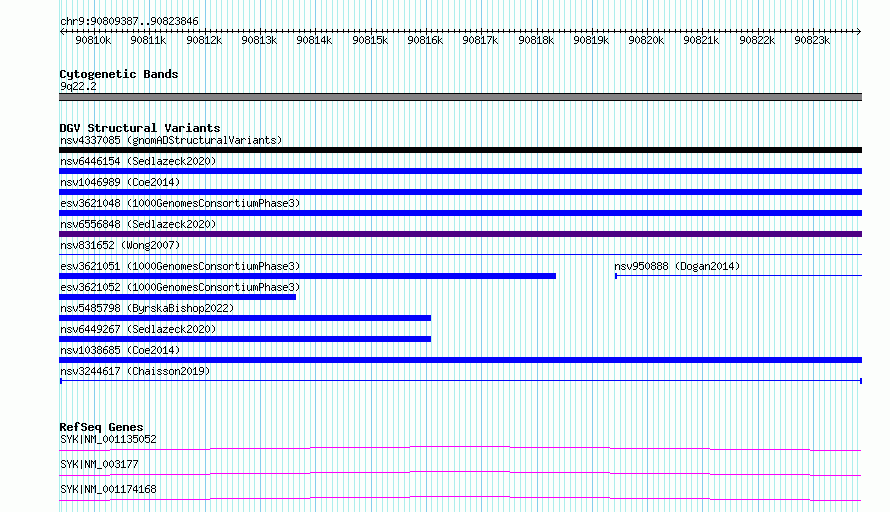Image resolution: width=890 pixels, height=512 pixels.
Task: Open variant esv3621052 (1000GenomesConsortiumPhase3) label
Action: (x=180, y=287)
